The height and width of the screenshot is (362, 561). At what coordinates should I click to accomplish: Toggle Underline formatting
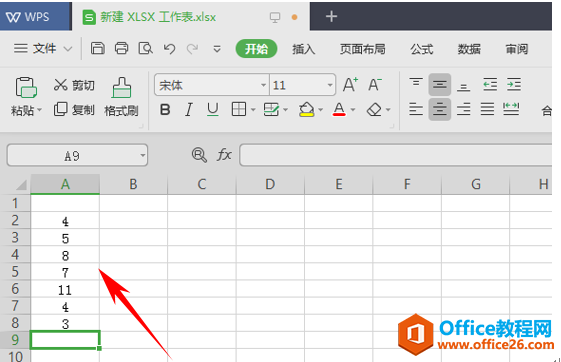213,109
